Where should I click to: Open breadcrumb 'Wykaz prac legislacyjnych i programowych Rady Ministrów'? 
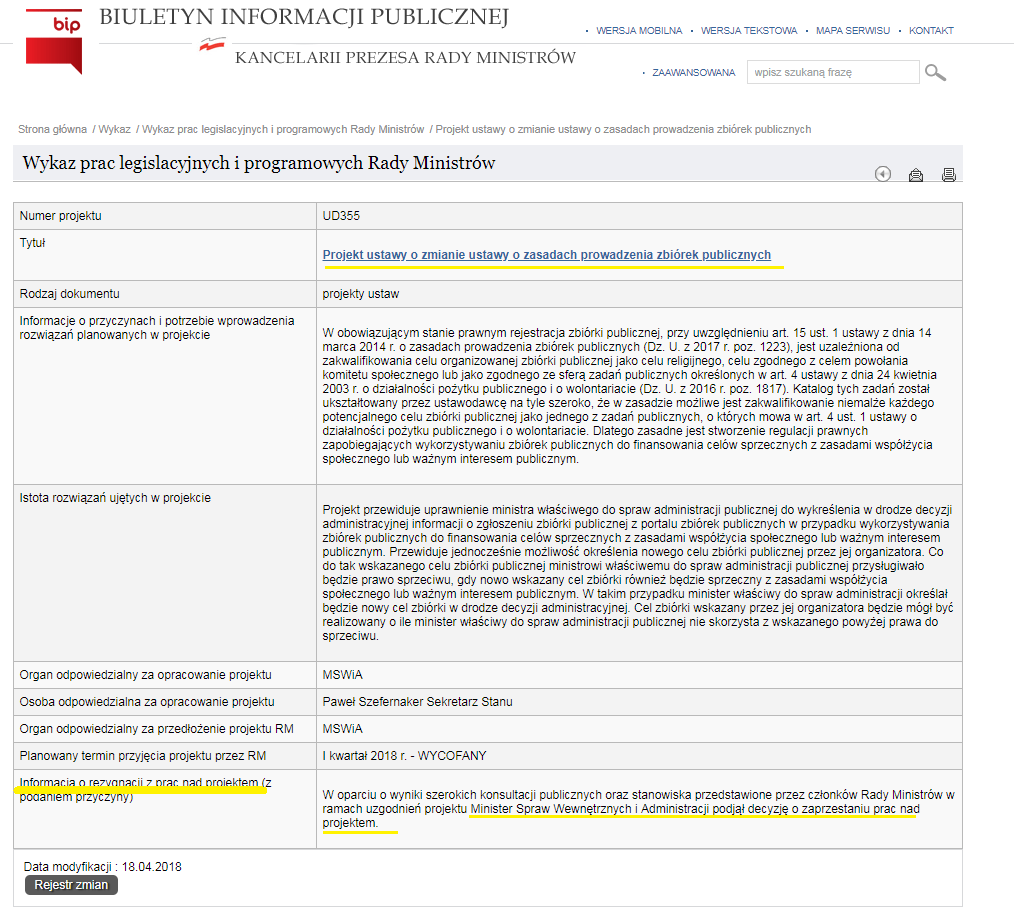(283, 129)
